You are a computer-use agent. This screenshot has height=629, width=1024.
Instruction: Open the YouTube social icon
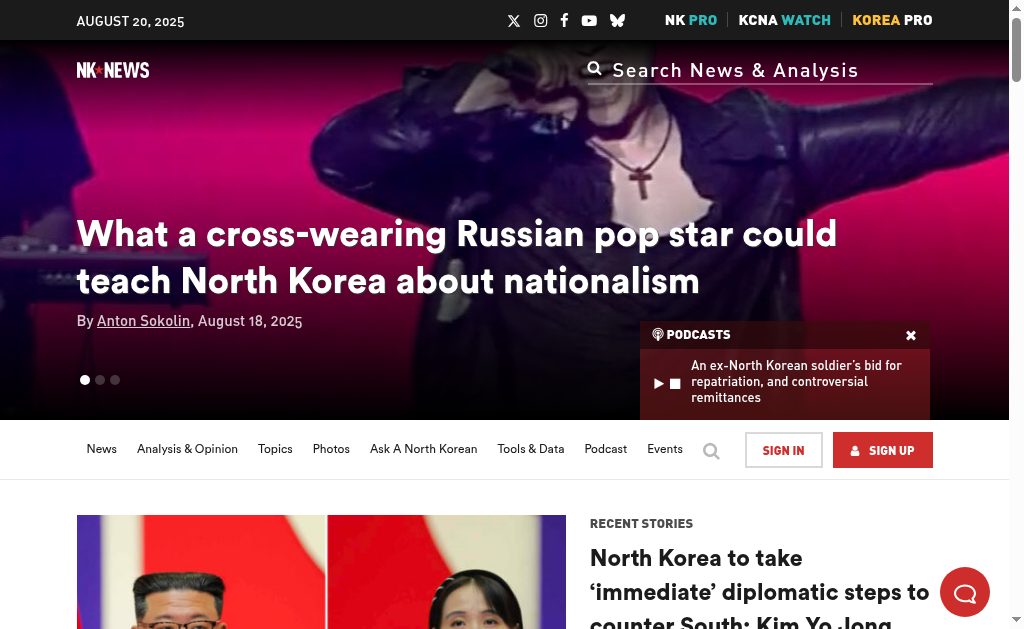click(589, 21)
